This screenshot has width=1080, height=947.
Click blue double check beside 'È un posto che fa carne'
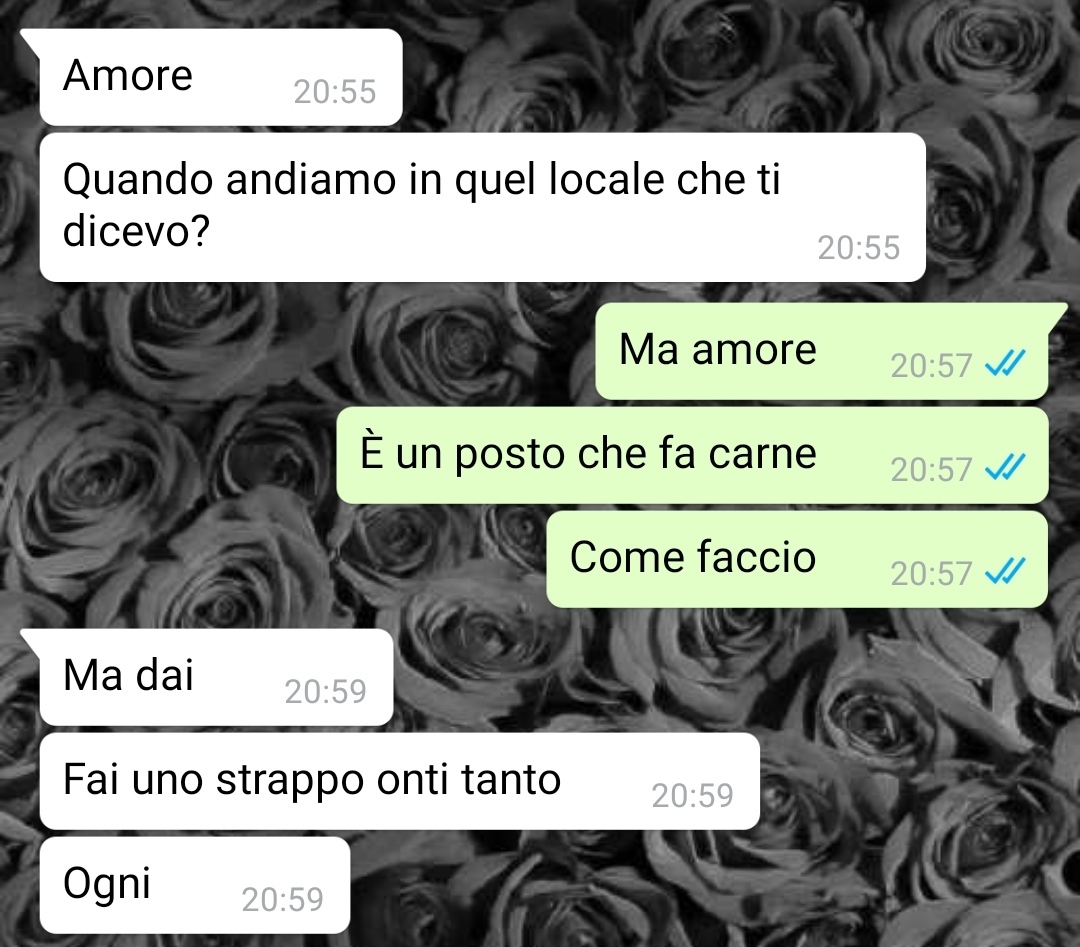click(1005, 468)
